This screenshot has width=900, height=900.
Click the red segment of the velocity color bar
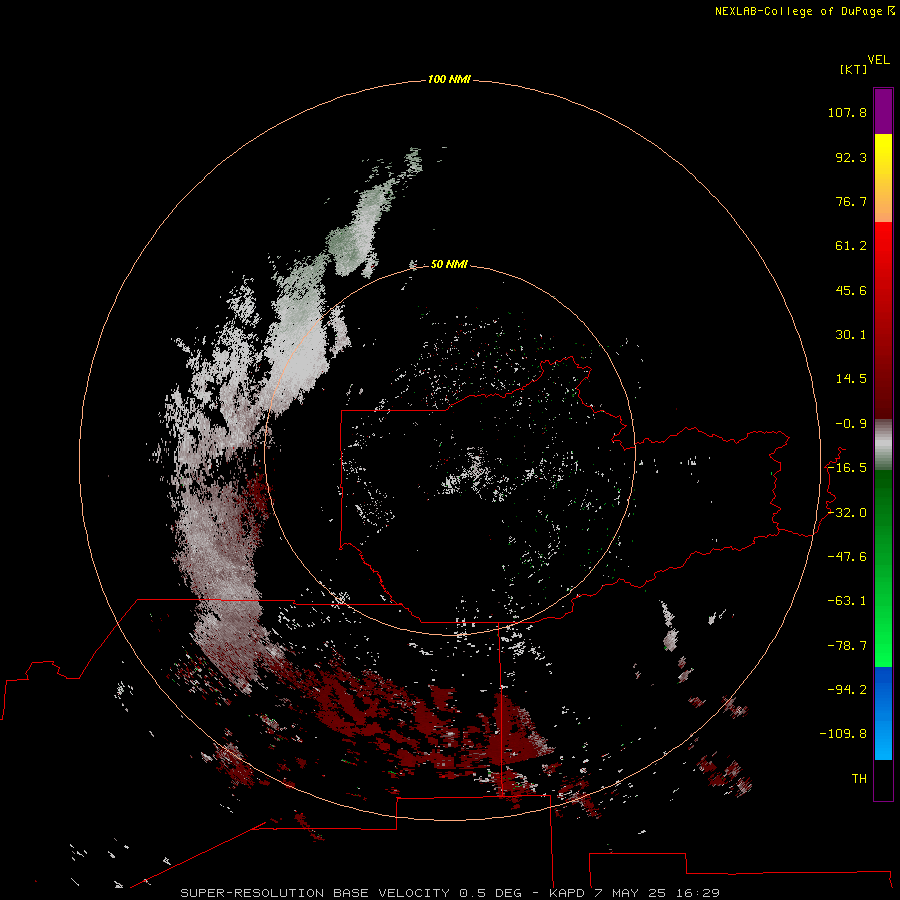coord(883,320)
